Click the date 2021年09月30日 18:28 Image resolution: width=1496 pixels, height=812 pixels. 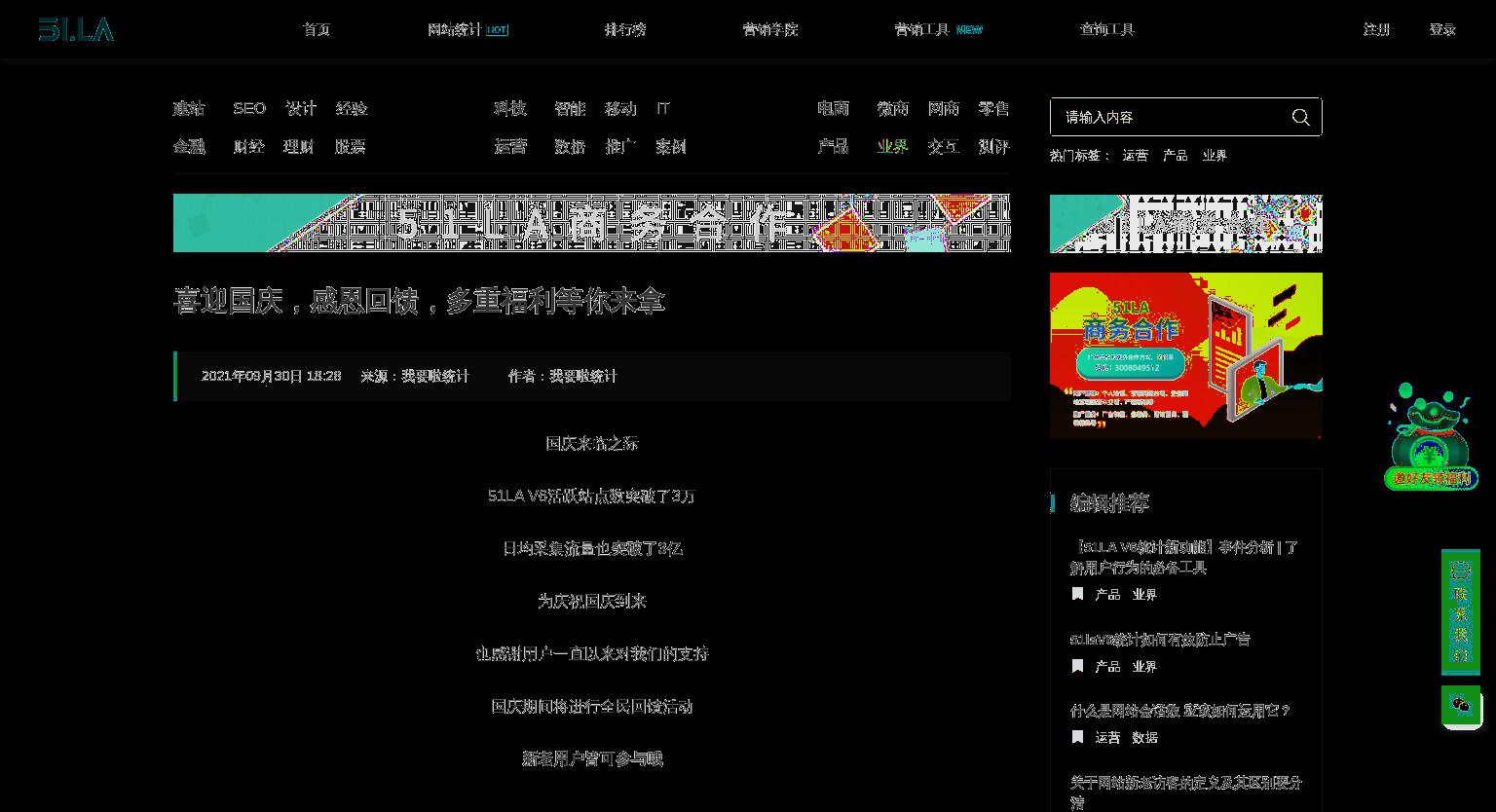pos(271,376)
